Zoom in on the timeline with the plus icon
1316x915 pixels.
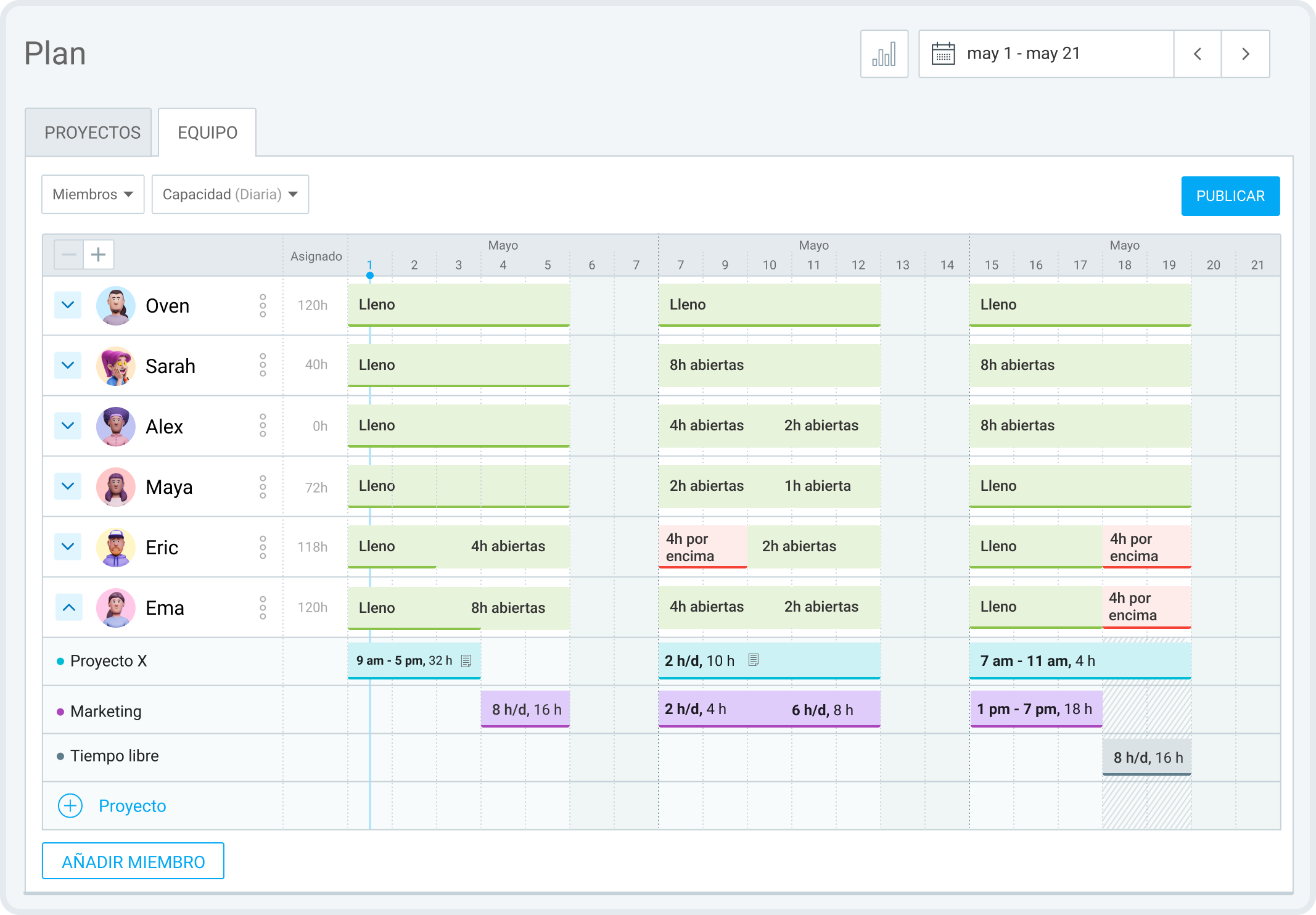99,254
